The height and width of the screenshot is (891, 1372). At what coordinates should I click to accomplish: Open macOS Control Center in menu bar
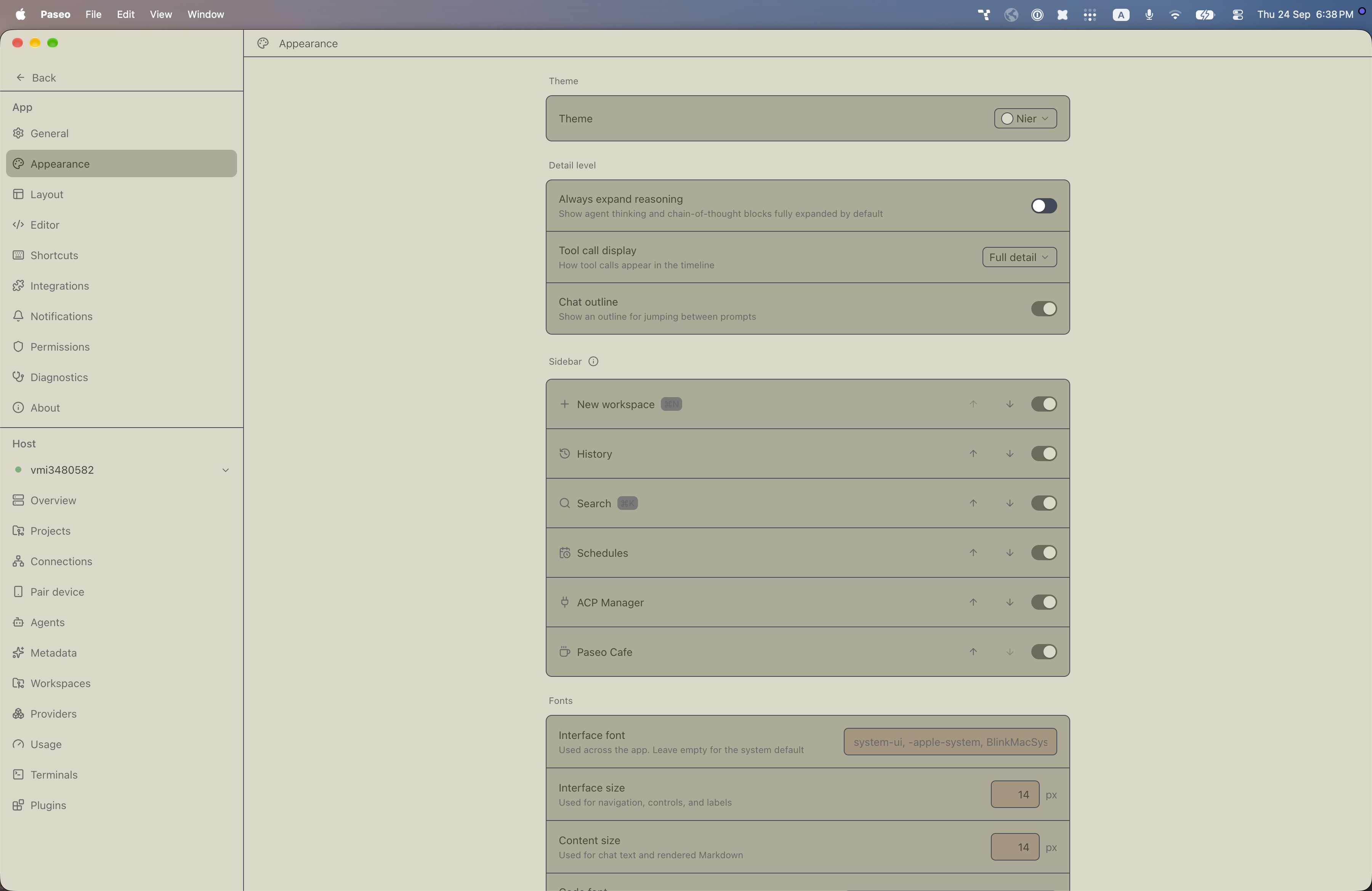[1237, 15]
